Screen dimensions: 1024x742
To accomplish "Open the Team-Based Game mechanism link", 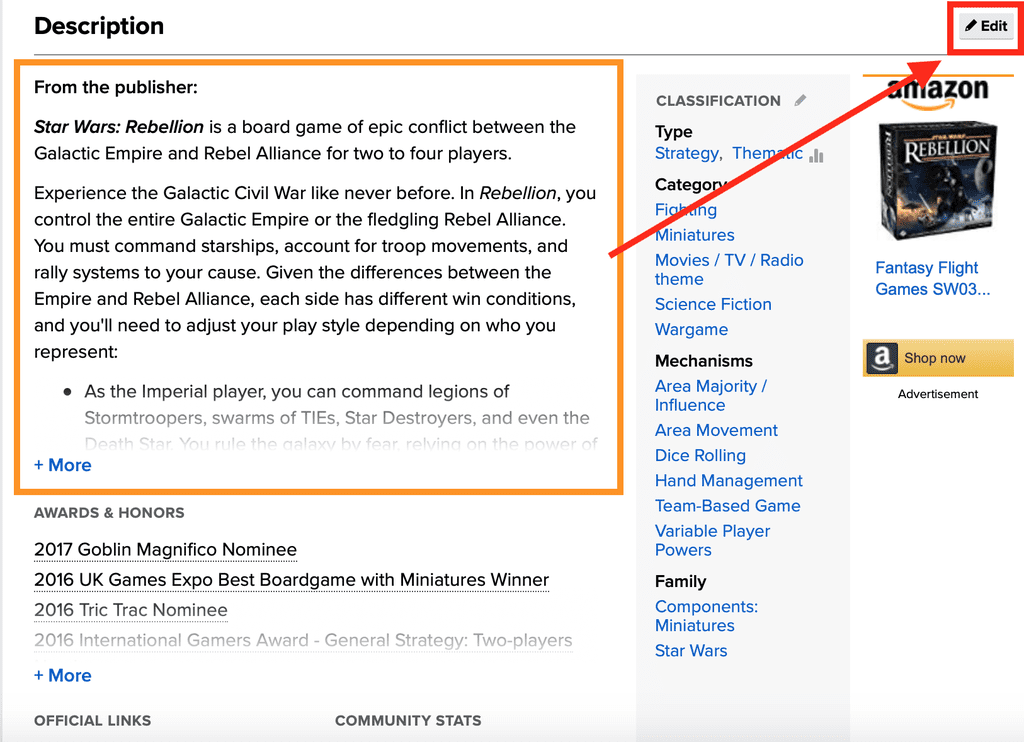I will tap(728, 506).
